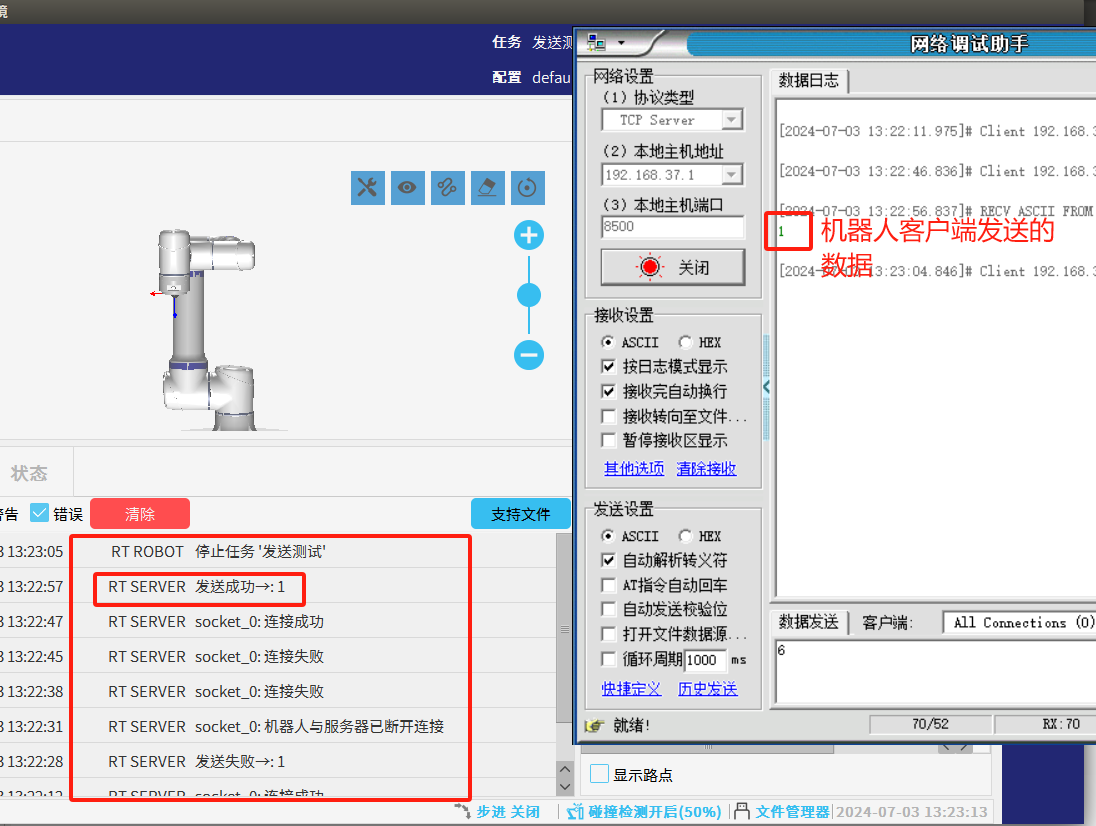Uncheck 按日志模式显示 checkbox

pos(608,367)
